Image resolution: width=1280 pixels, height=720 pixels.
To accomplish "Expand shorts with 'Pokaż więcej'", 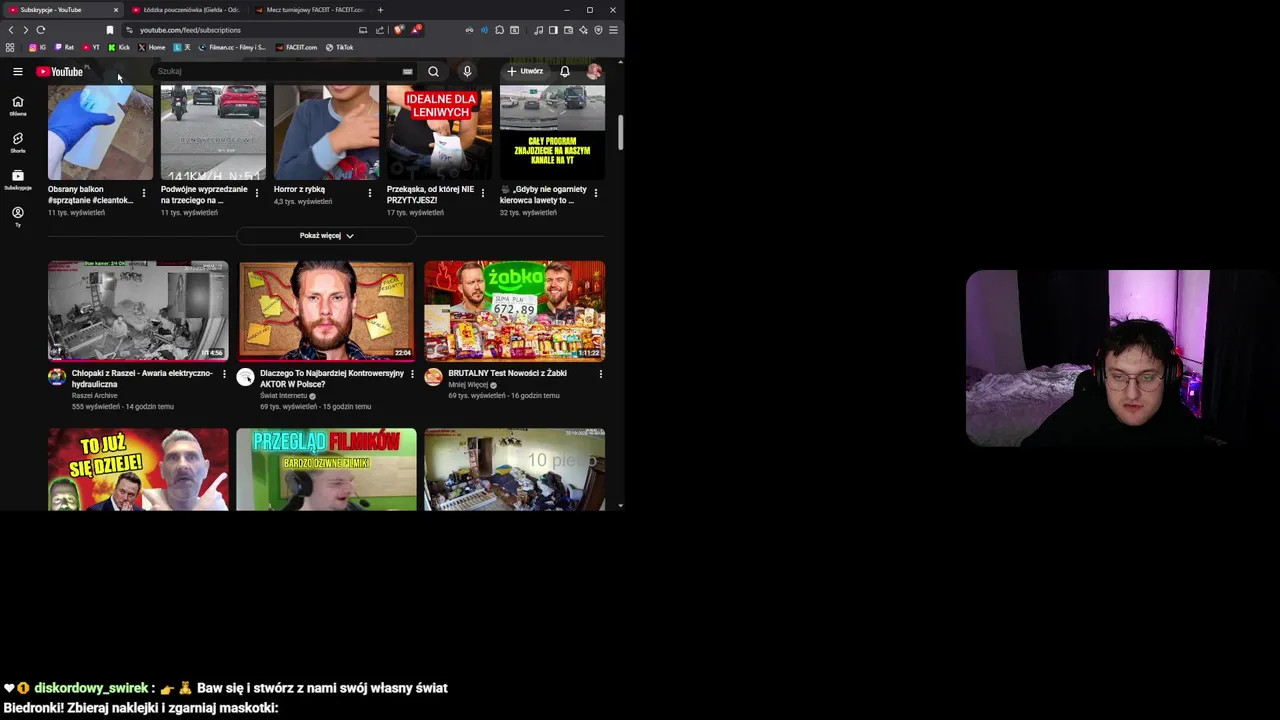I will coord(326,235).
